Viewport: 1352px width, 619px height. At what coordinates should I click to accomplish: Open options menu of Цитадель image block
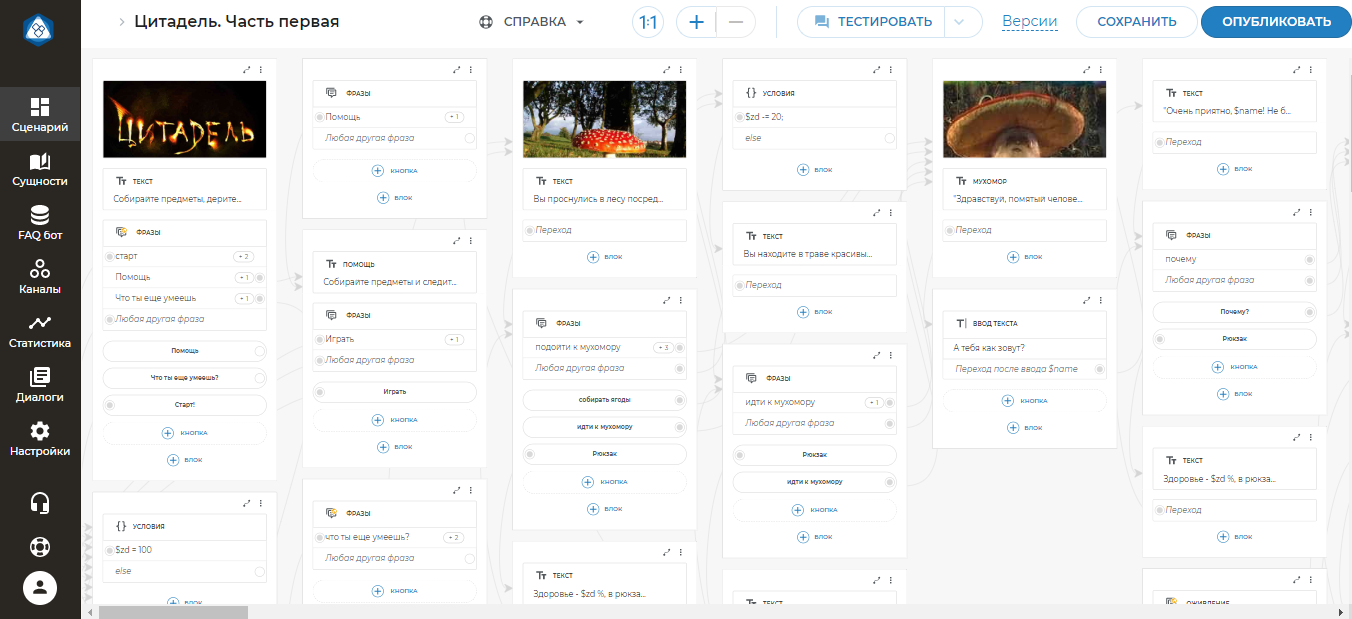[x=261, y=70]
